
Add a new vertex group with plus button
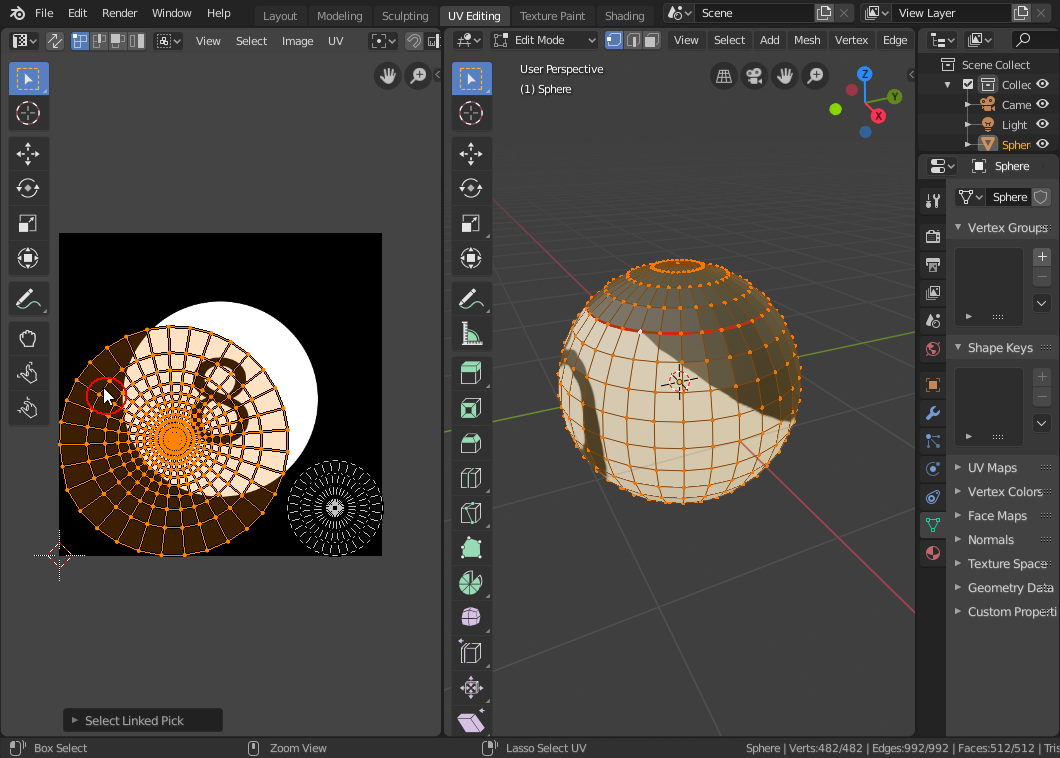(x=1042, y=256)
